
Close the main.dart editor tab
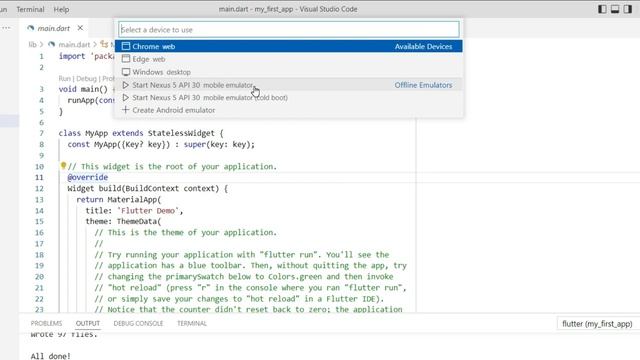pyautogui.click(x=80, y=28)
